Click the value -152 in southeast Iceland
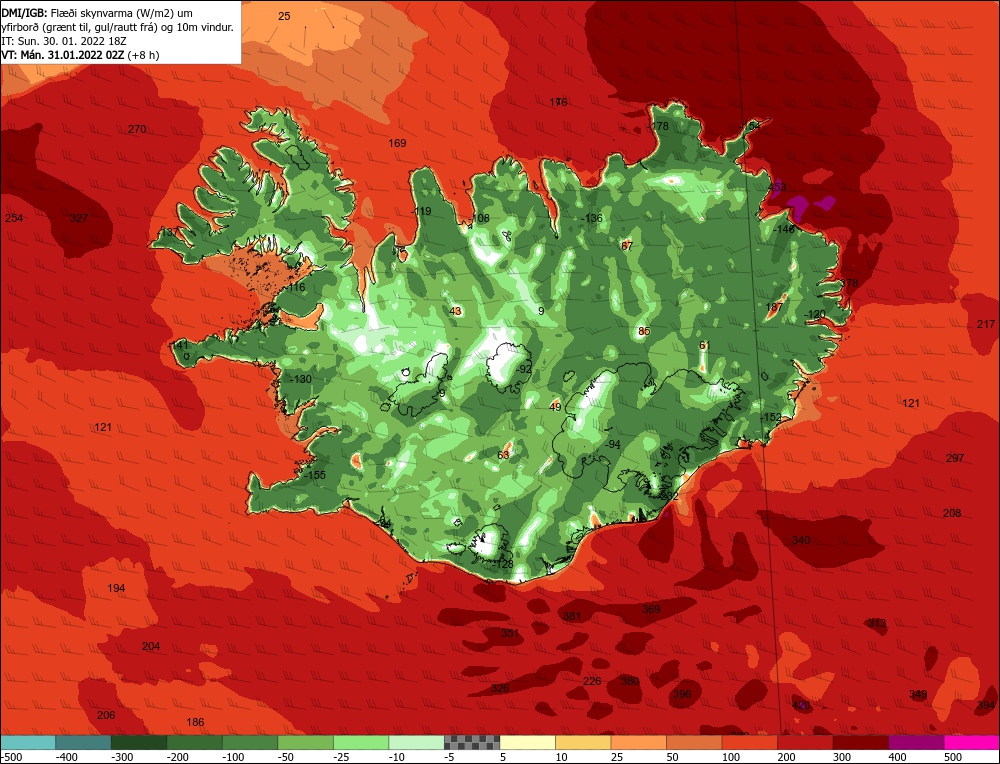Image resolution: width=1000 pixels, height=764 pixels. point(771,417)
